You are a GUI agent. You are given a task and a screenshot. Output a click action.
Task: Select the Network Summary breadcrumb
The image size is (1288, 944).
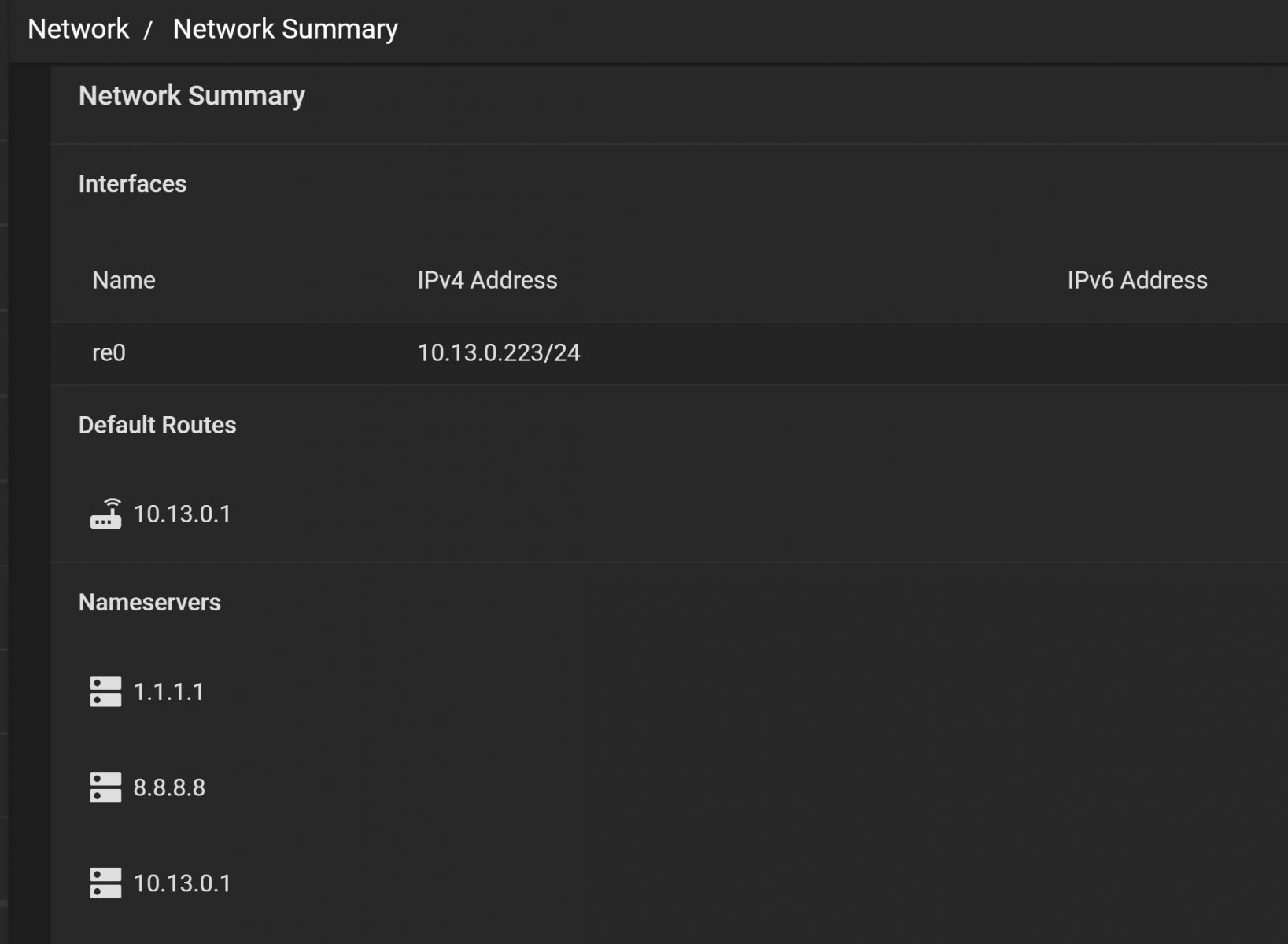point(286,29)
